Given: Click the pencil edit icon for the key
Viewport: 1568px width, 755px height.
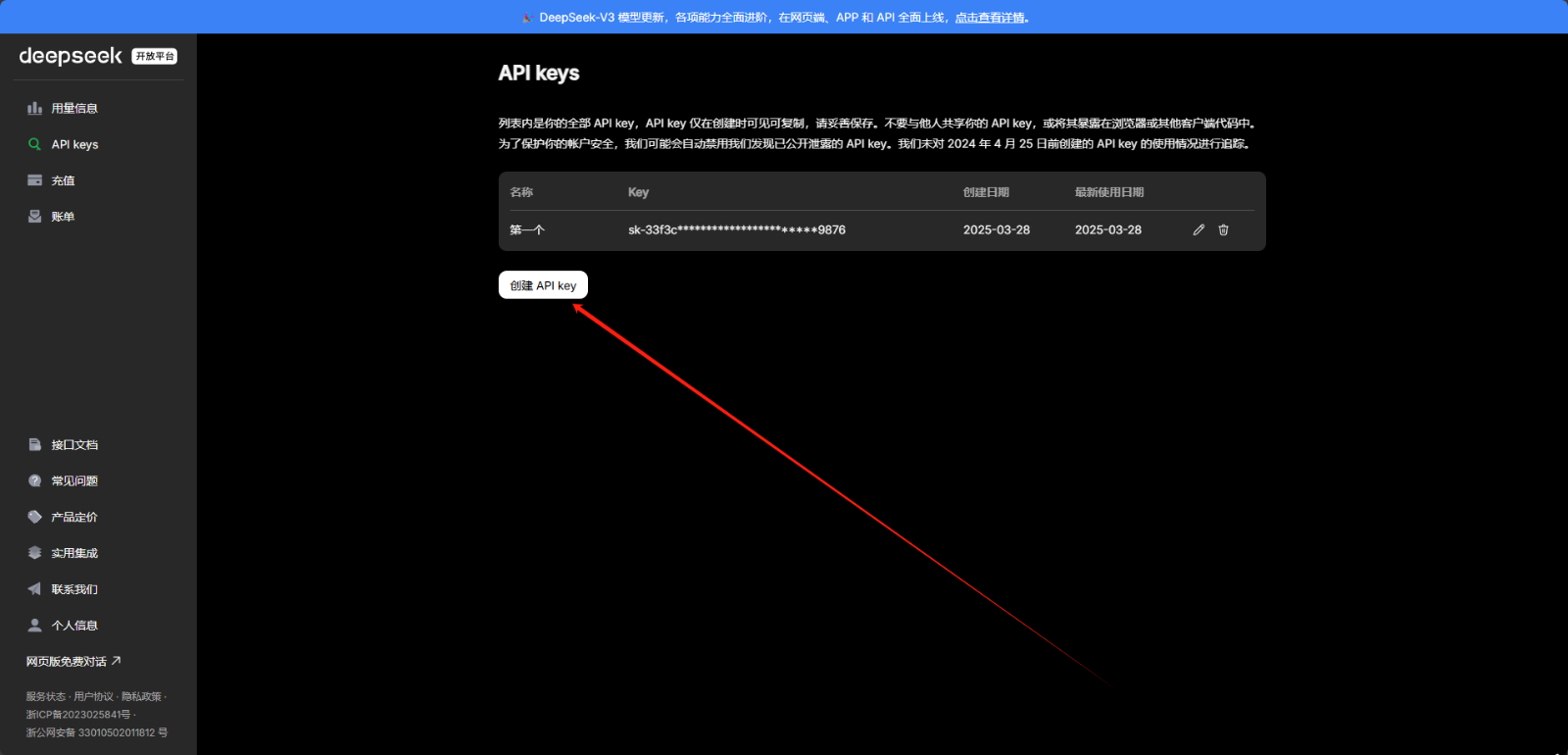Looking at the screenshot, I should click(1199, 229).
